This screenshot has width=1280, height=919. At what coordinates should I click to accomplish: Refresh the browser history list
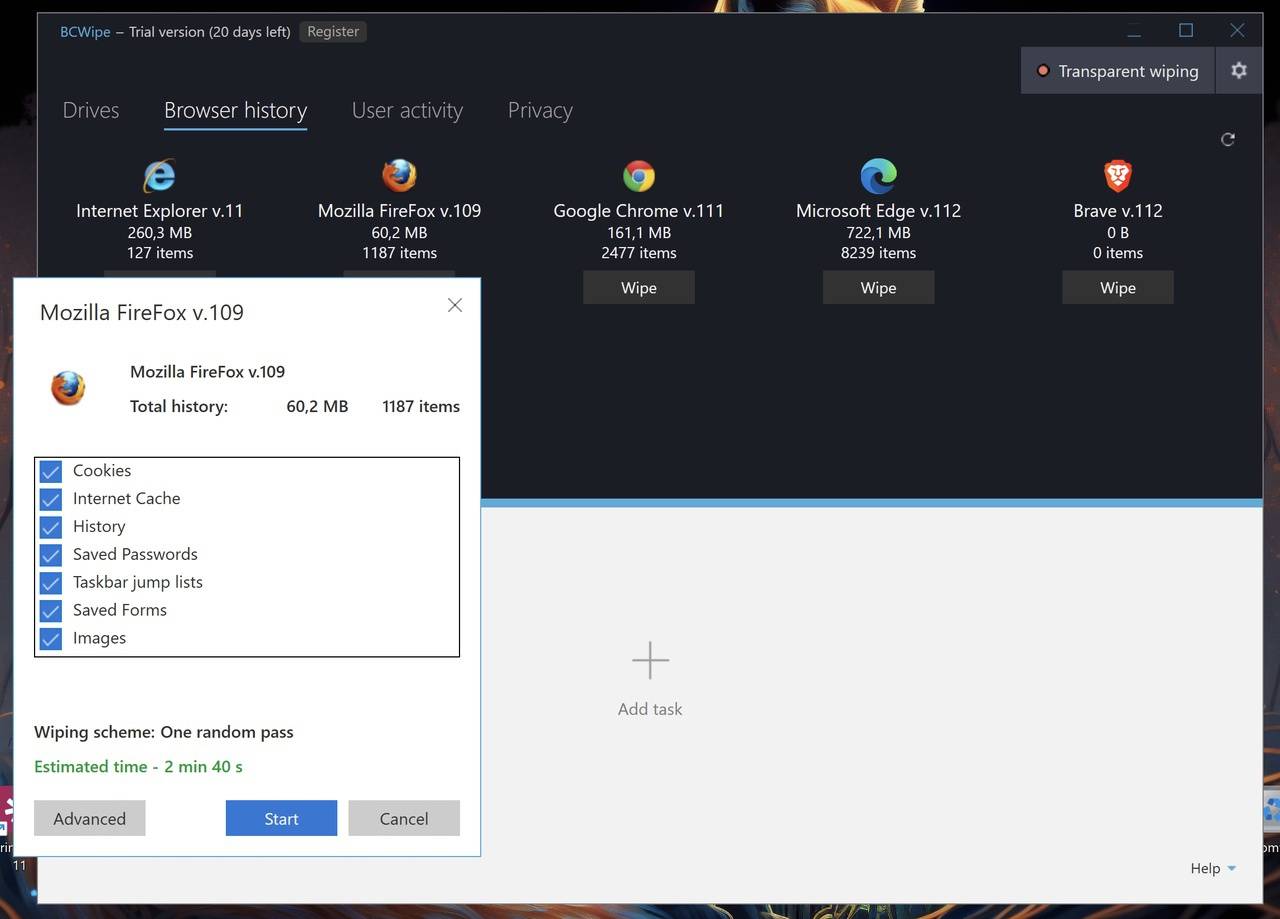[1228, 139]
